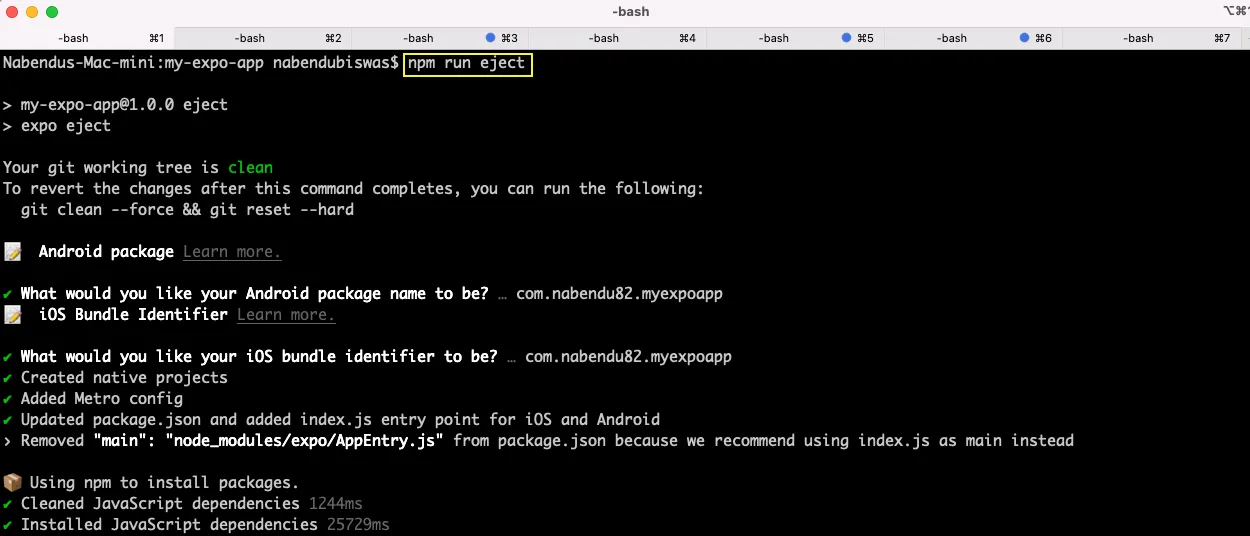Image resolution: width=1250 pixels, height=536 pixels.
Task: Click the iOS bundle identifier question line
Action: 367,357
